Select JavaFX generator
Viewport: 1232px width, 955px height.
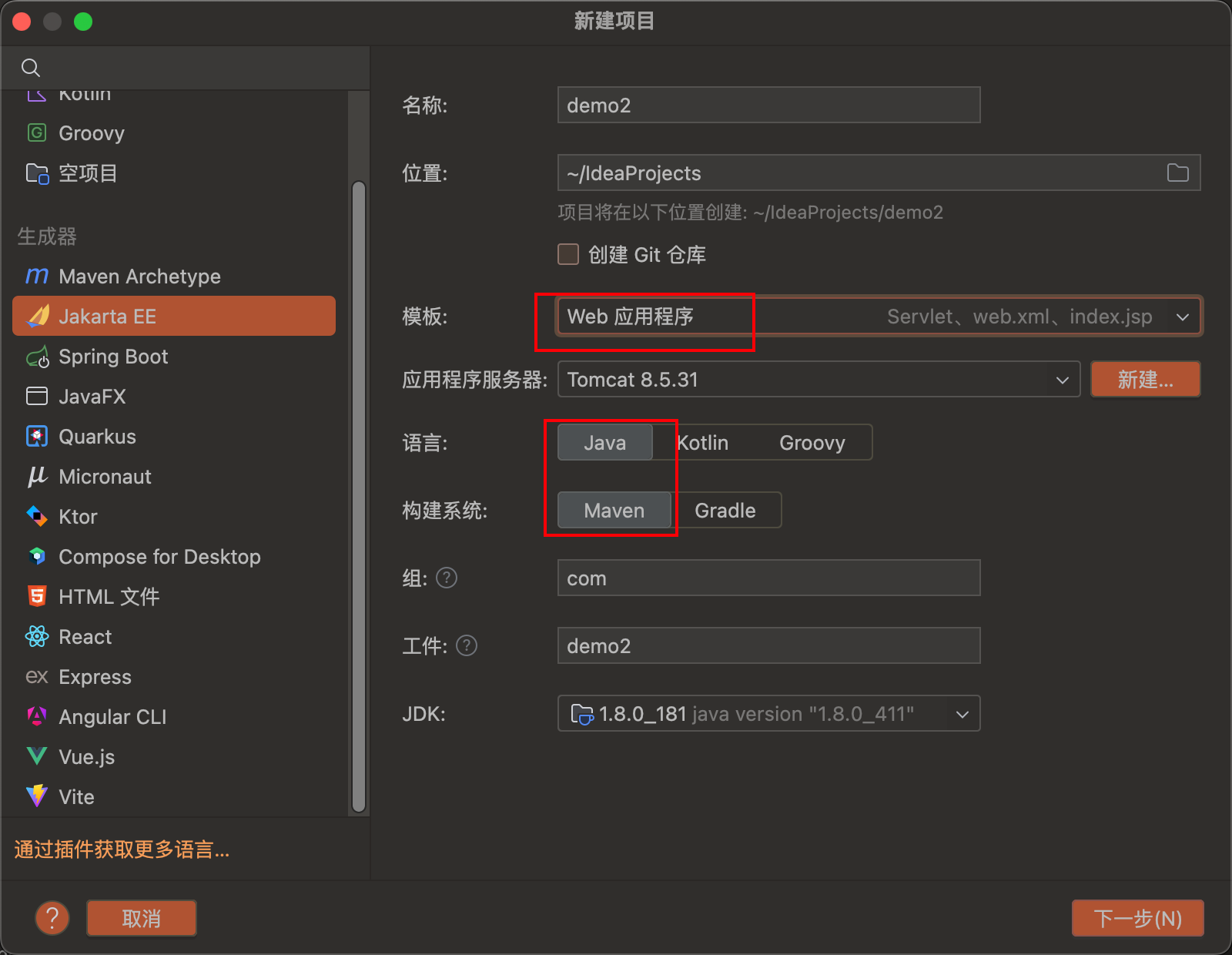(174, 397)
